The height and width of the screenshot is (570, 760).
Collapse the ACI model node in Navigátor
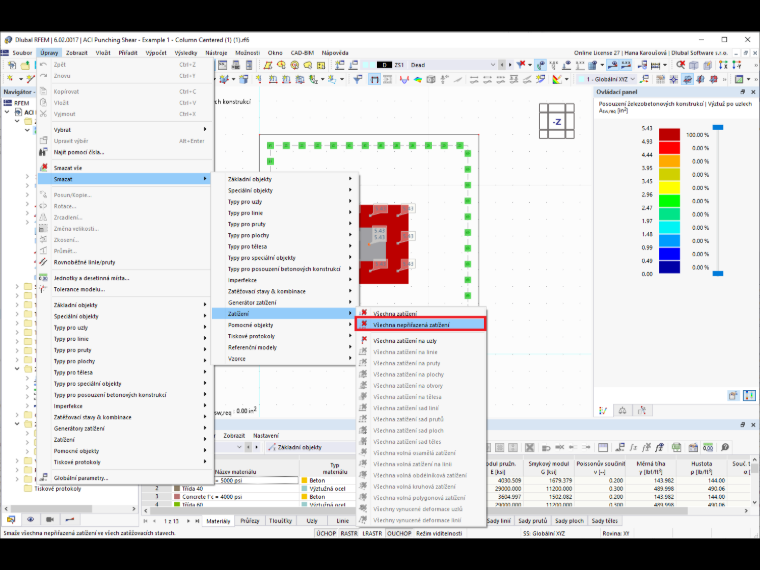[x=7, y=112]
